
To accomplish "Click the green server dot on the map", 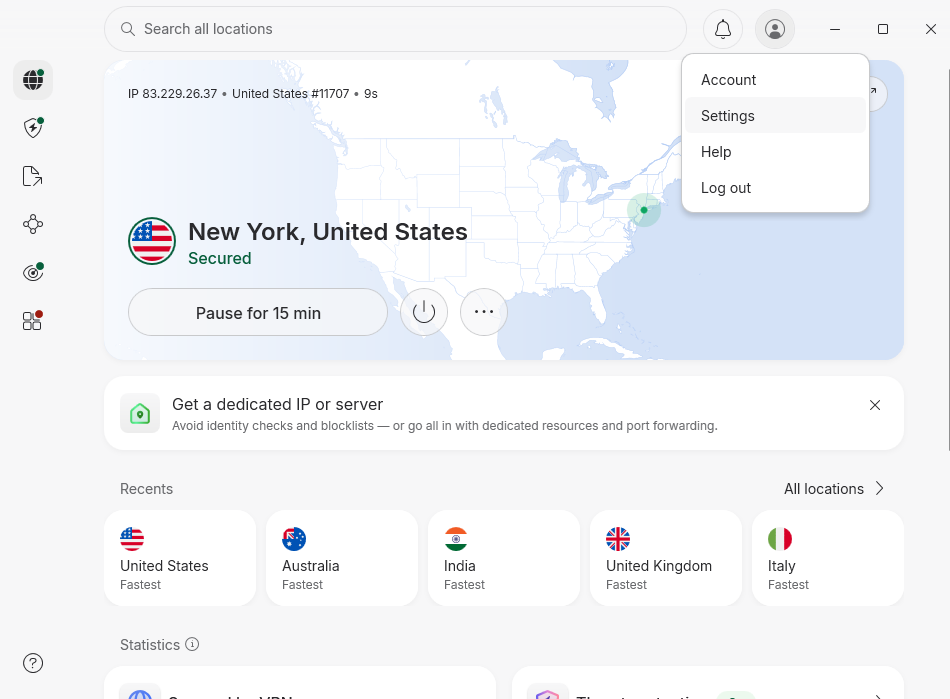I will click(644, 210).
